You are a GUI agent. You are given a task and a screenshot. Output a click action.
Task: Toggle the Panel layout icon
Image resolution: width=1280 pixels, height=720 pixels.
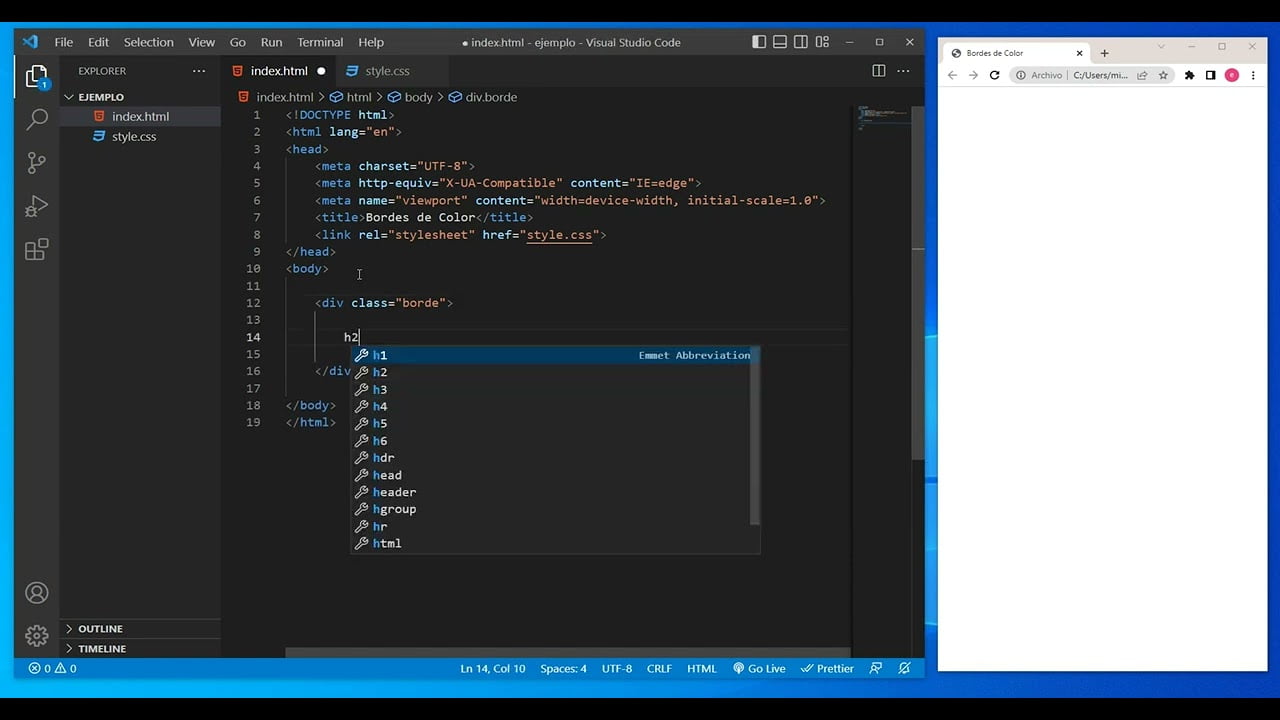tap(779, 42)
